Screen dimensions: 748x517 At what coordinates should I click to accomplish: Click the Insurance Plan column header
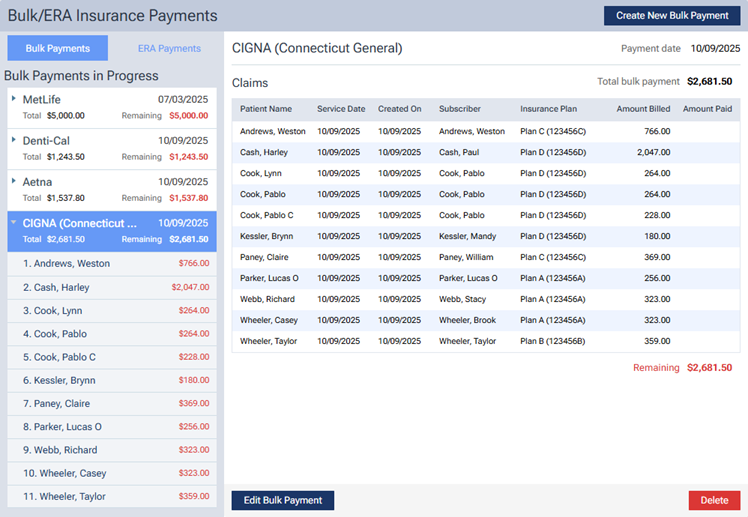click(548, 108)
